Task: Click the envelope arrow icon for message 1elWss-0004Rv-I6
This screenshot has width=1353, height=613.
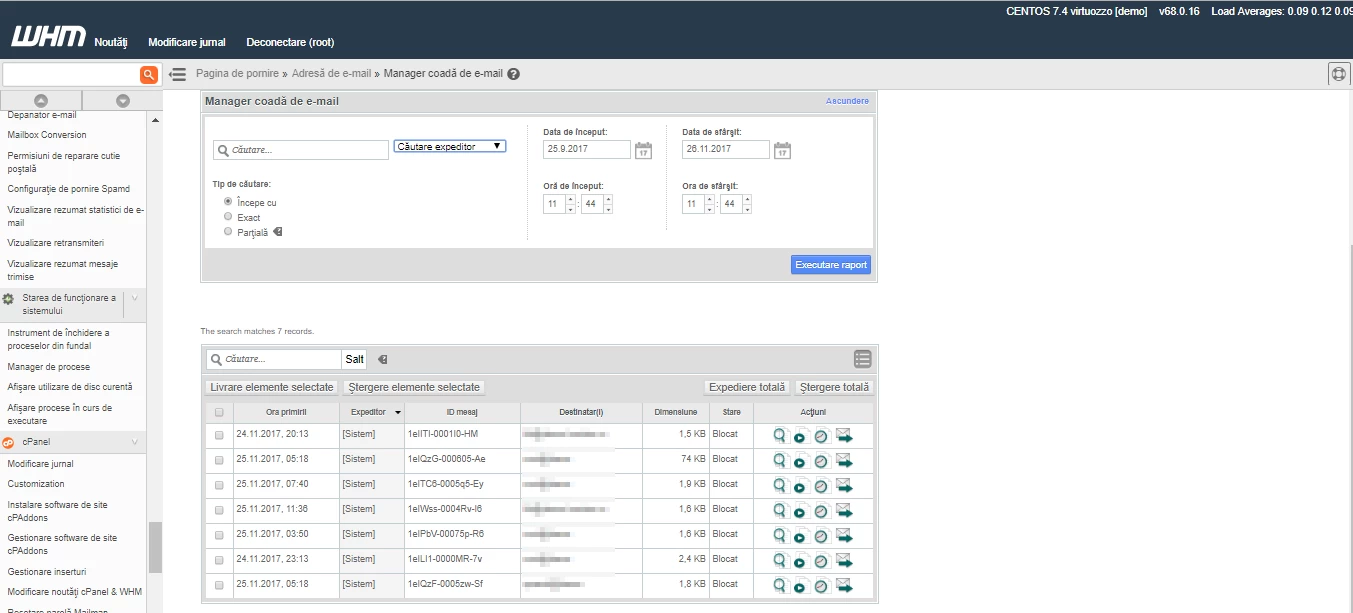Action: (844, 510)
